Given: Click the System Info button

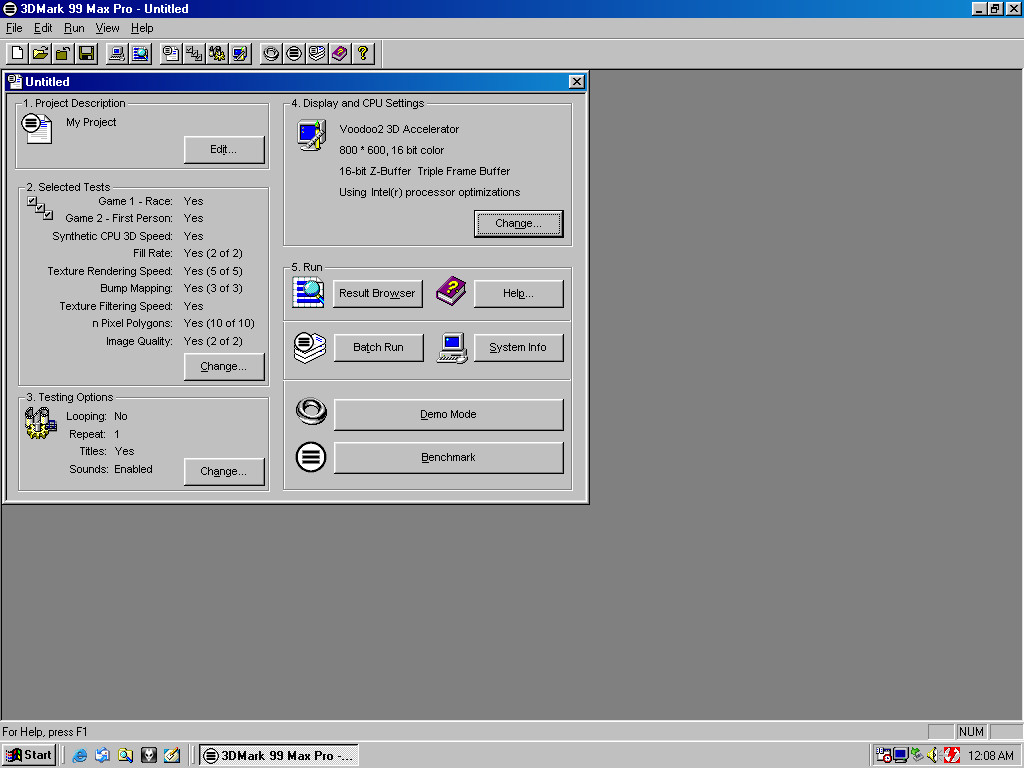Looking at the screenshot, I should coord(519,347).
